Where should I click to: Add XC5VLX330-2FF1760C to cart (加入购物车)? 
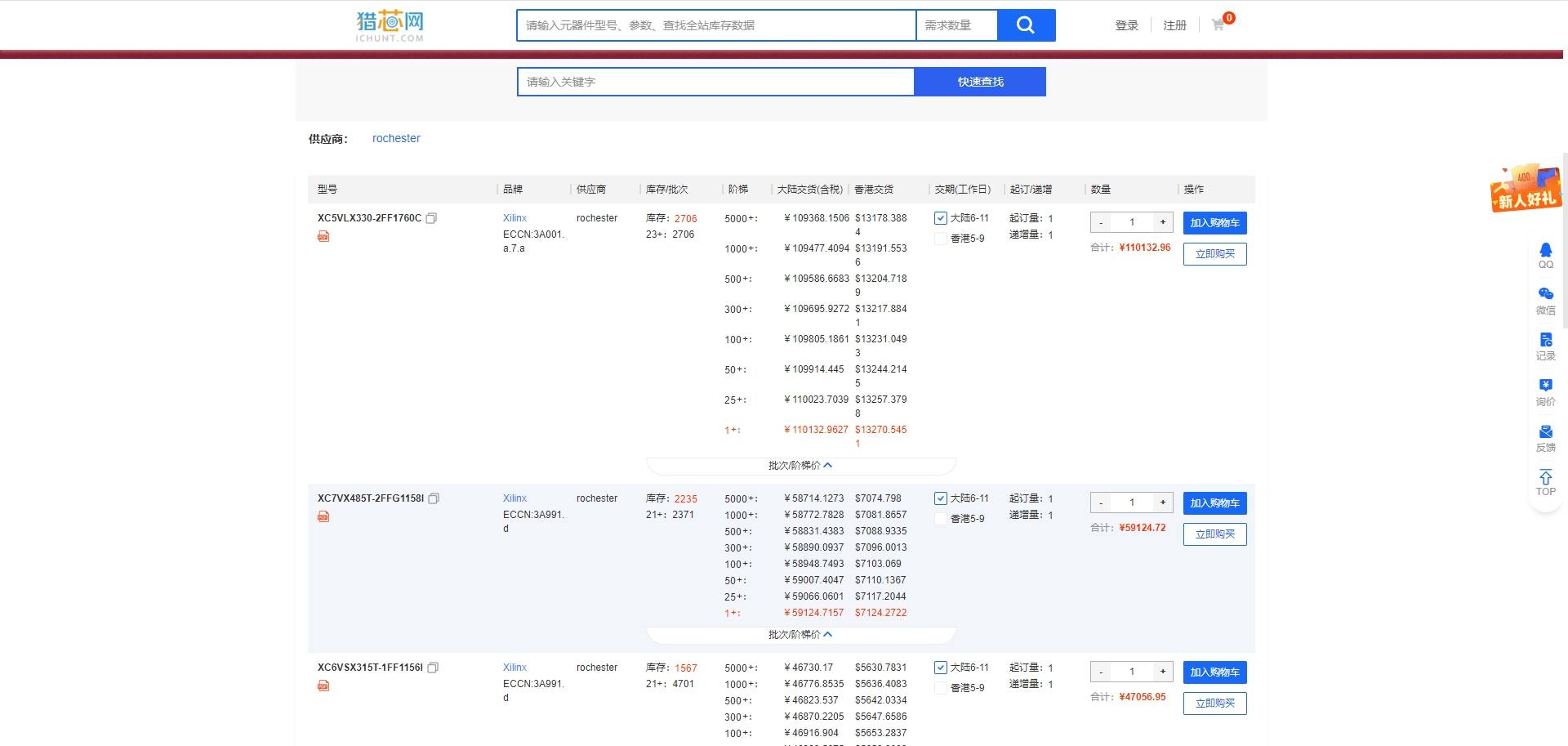[1214, 223]
